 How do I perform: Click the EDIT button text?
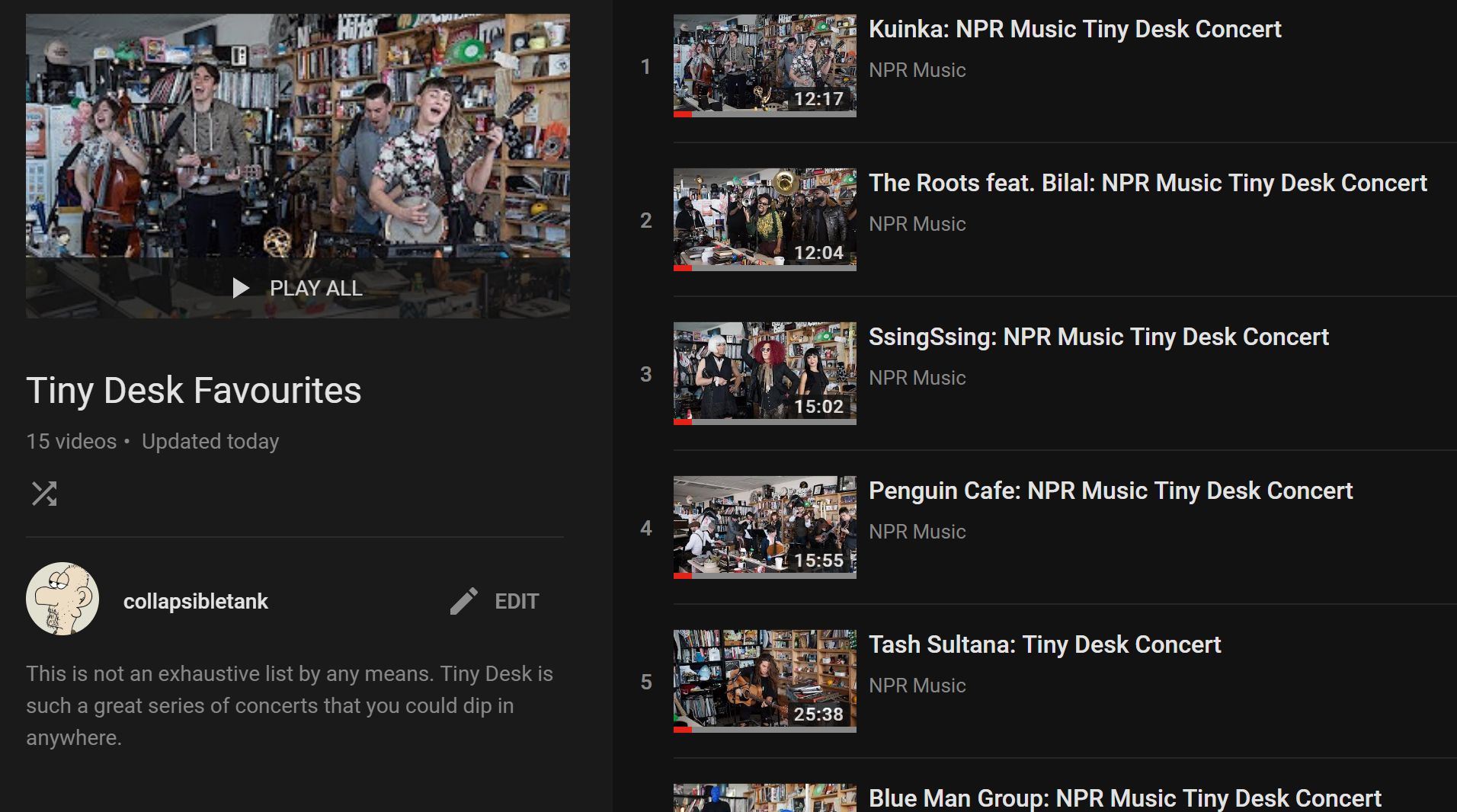click(517, 602)
